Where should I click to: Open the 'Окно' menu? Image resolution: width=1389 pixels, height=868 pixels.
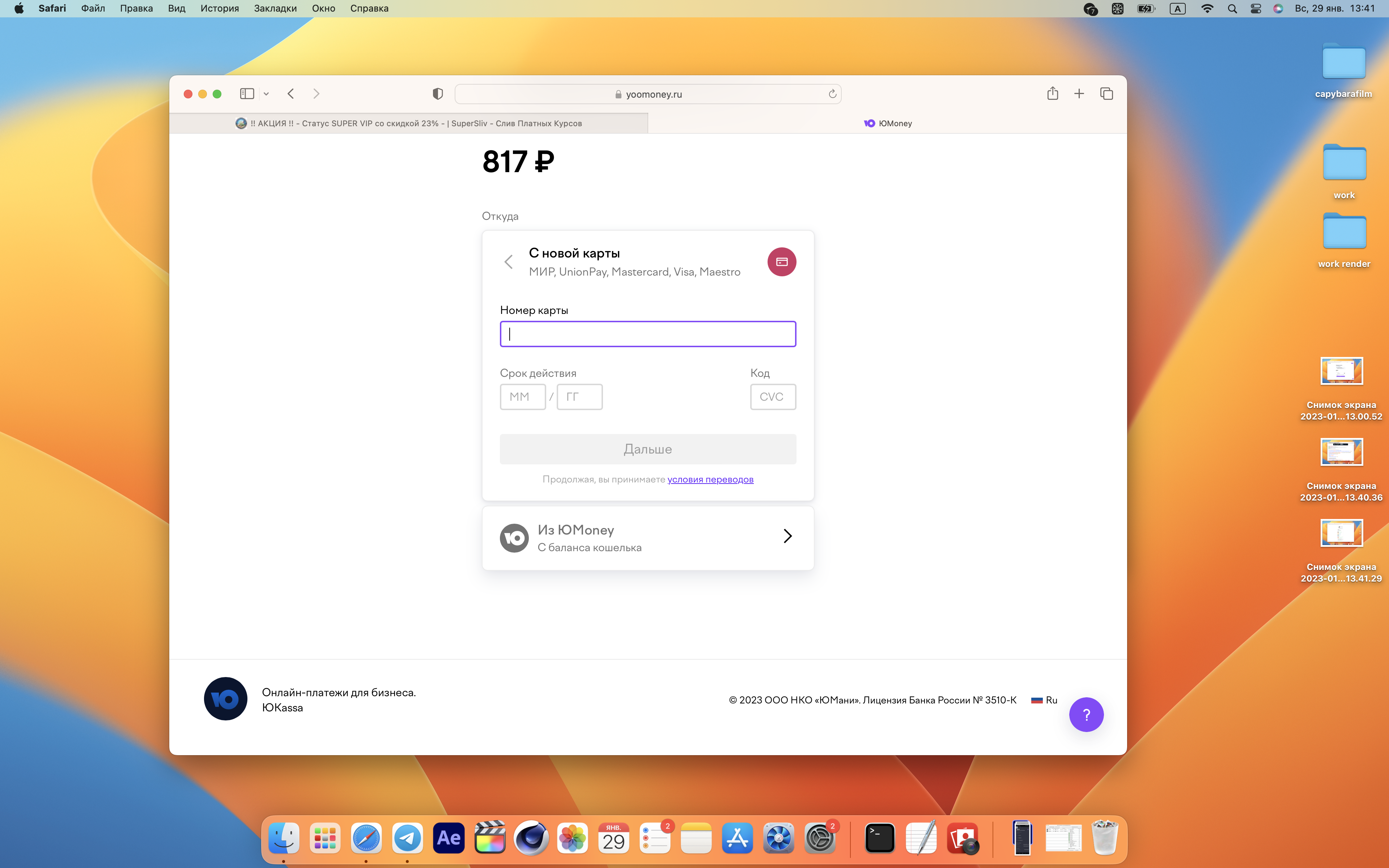click(x=324, y=9)
